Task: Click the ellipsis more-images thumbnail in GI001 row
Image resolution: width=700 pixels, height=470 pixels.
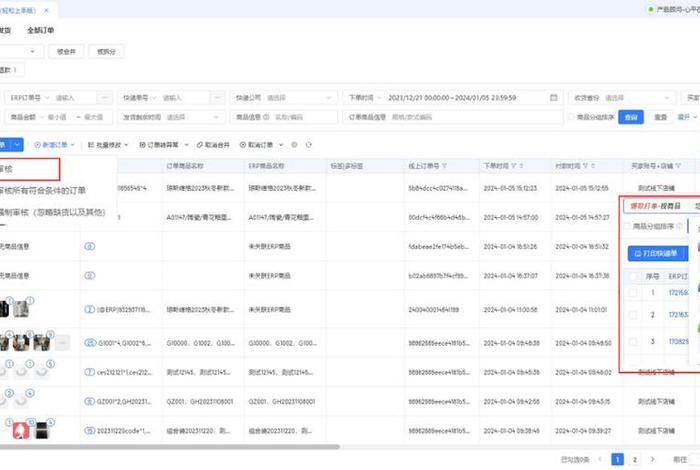Action: pyautogui.click(x=62, y=343)
